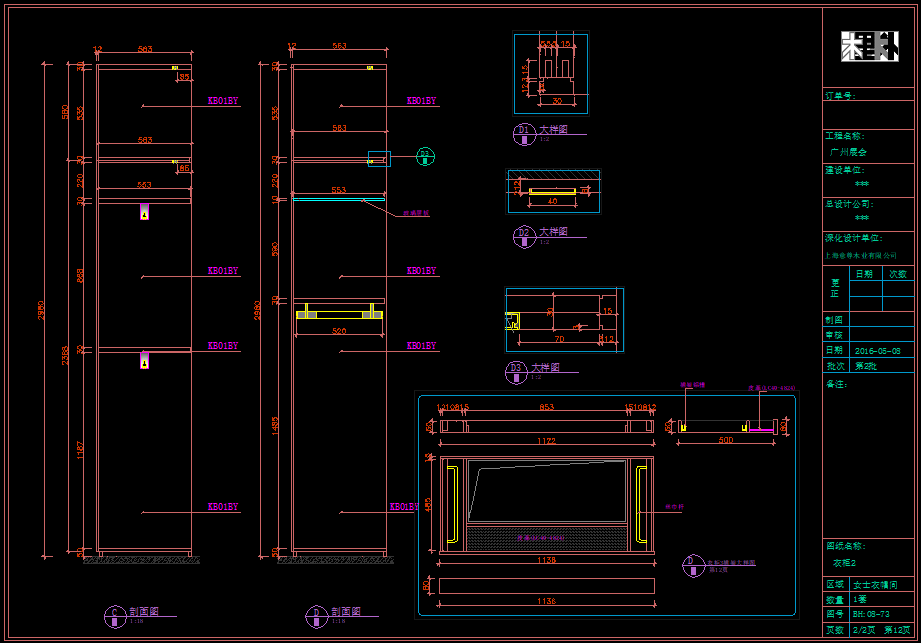The image size is (921, 643).
Task: Select the cyan D3 callout box on shelf
Action: pyautogui.click(x=379, y=158)
